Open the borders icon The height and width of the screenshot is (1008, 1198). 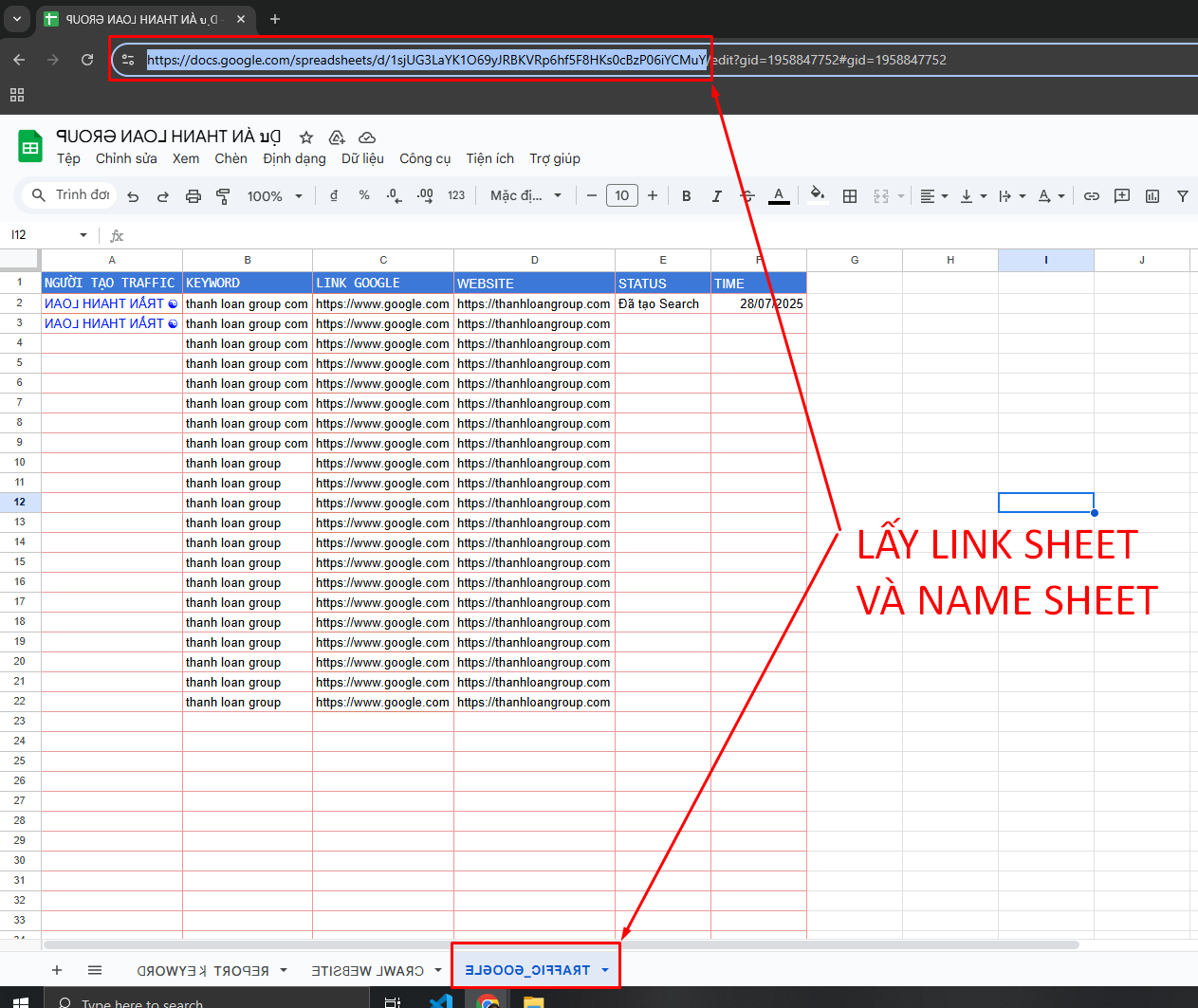tap(850, 195)
